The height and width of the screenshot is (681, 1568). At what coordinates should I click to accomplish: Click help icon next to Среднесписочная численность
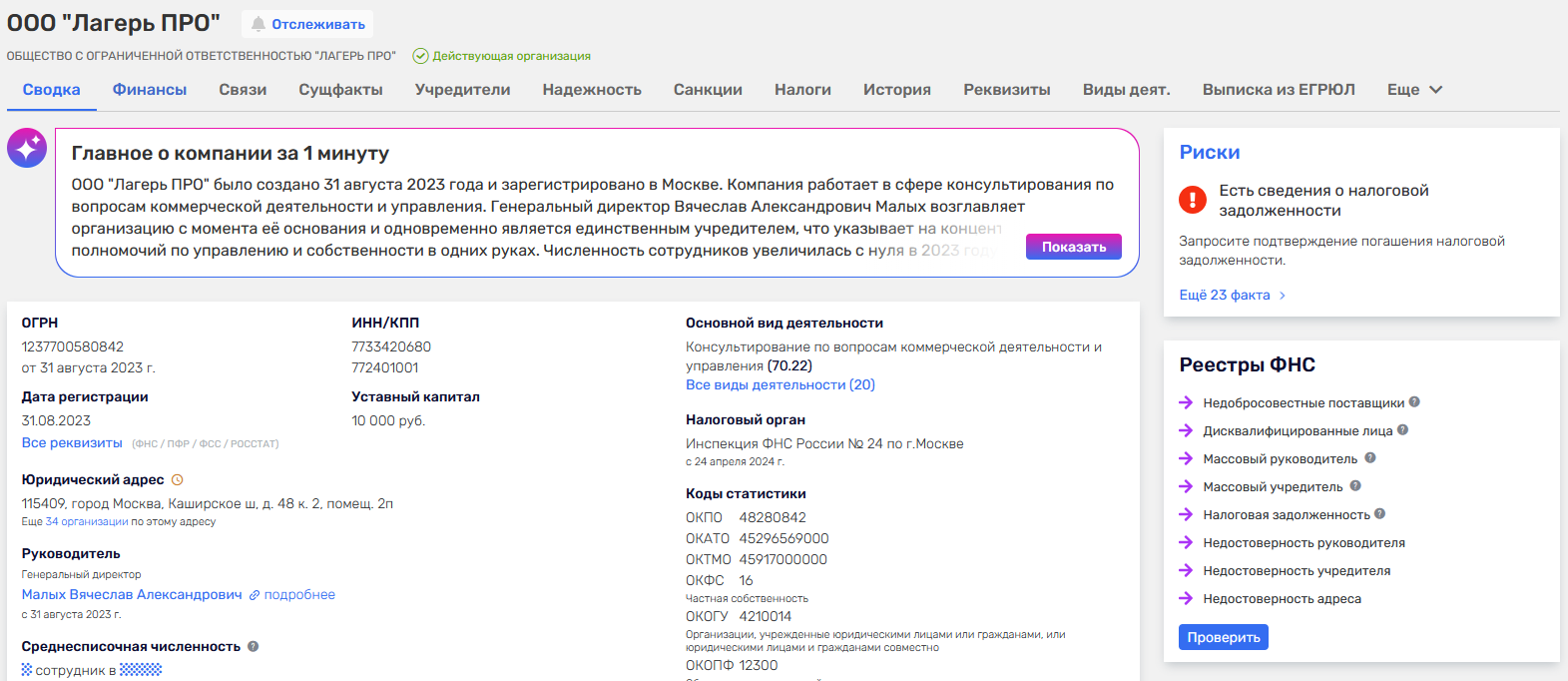point(254,646)
